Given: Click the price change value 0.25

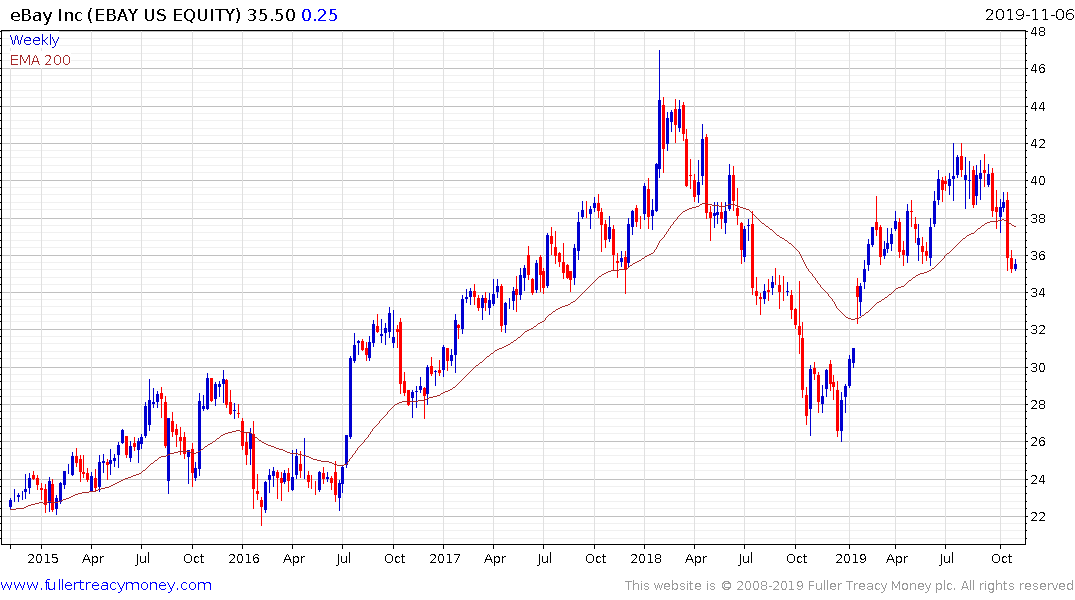Looking at the screenshot, I should [319, 15].
